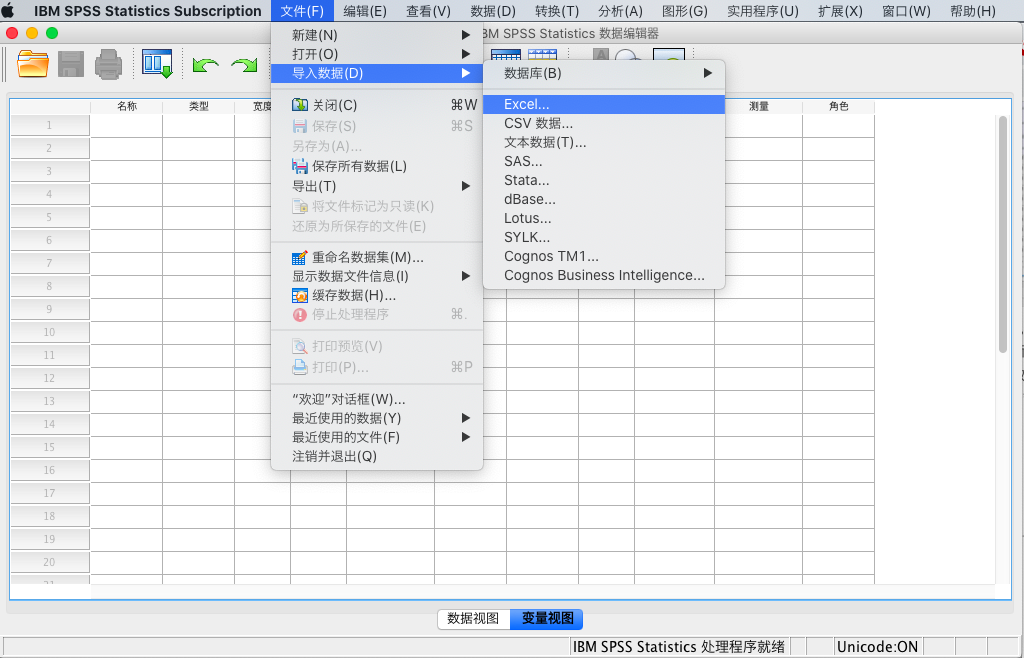Click the green redo arrow icon
This screenshot has width=1024, height=658.
point(244,64)
